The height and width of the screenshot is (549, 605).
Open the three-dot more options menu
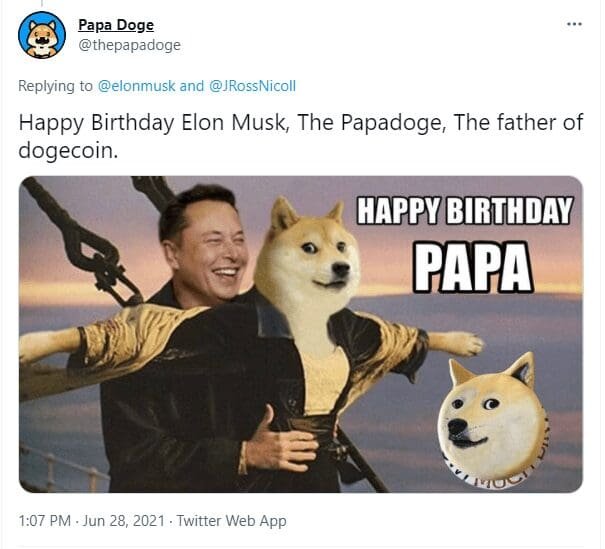point(574,24)
